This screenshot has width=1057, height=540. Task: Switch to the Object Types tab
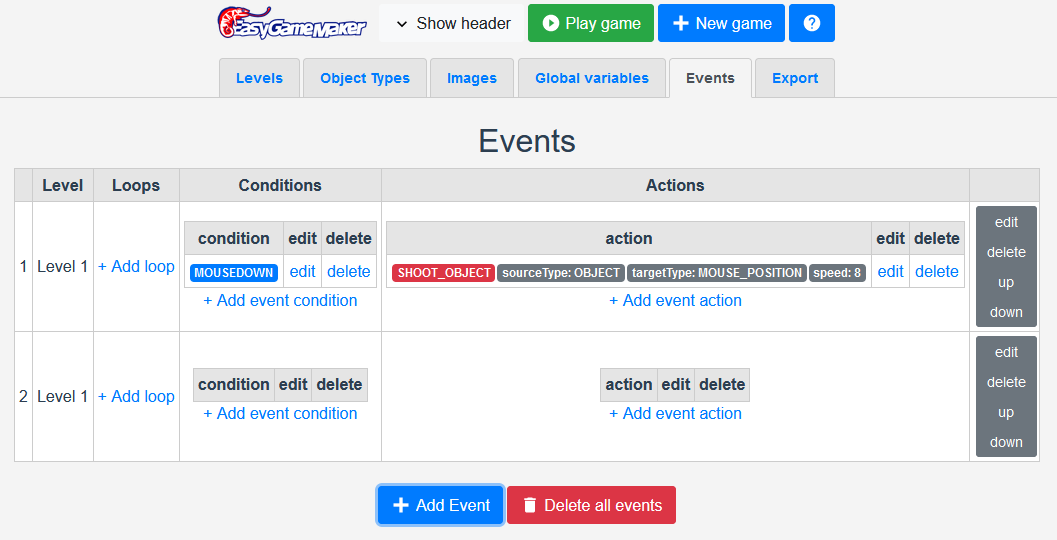coord(364,78)
